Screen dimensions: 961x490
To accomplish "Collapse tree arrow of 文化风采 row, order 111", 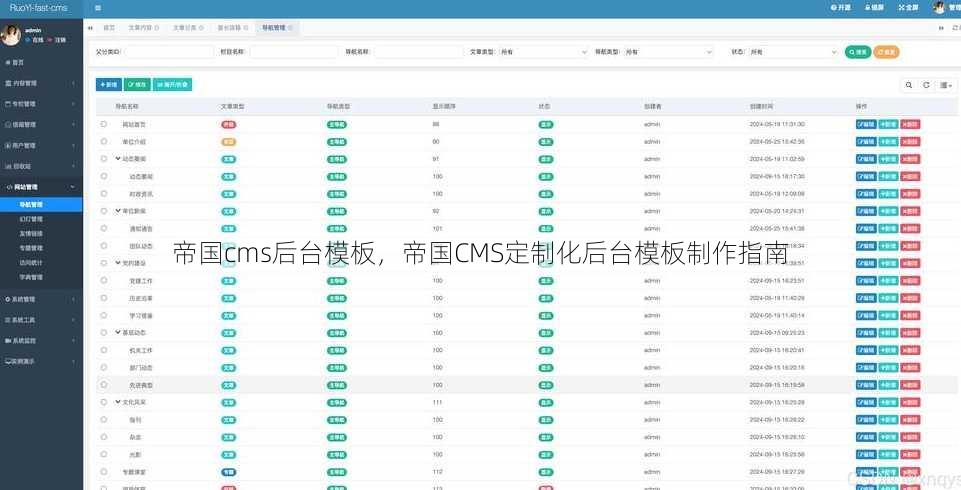I will pos(118,402).
